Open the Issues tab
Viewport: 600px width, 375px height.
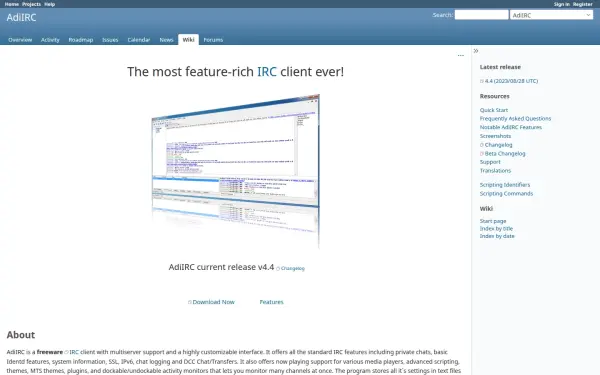(110, 40)
